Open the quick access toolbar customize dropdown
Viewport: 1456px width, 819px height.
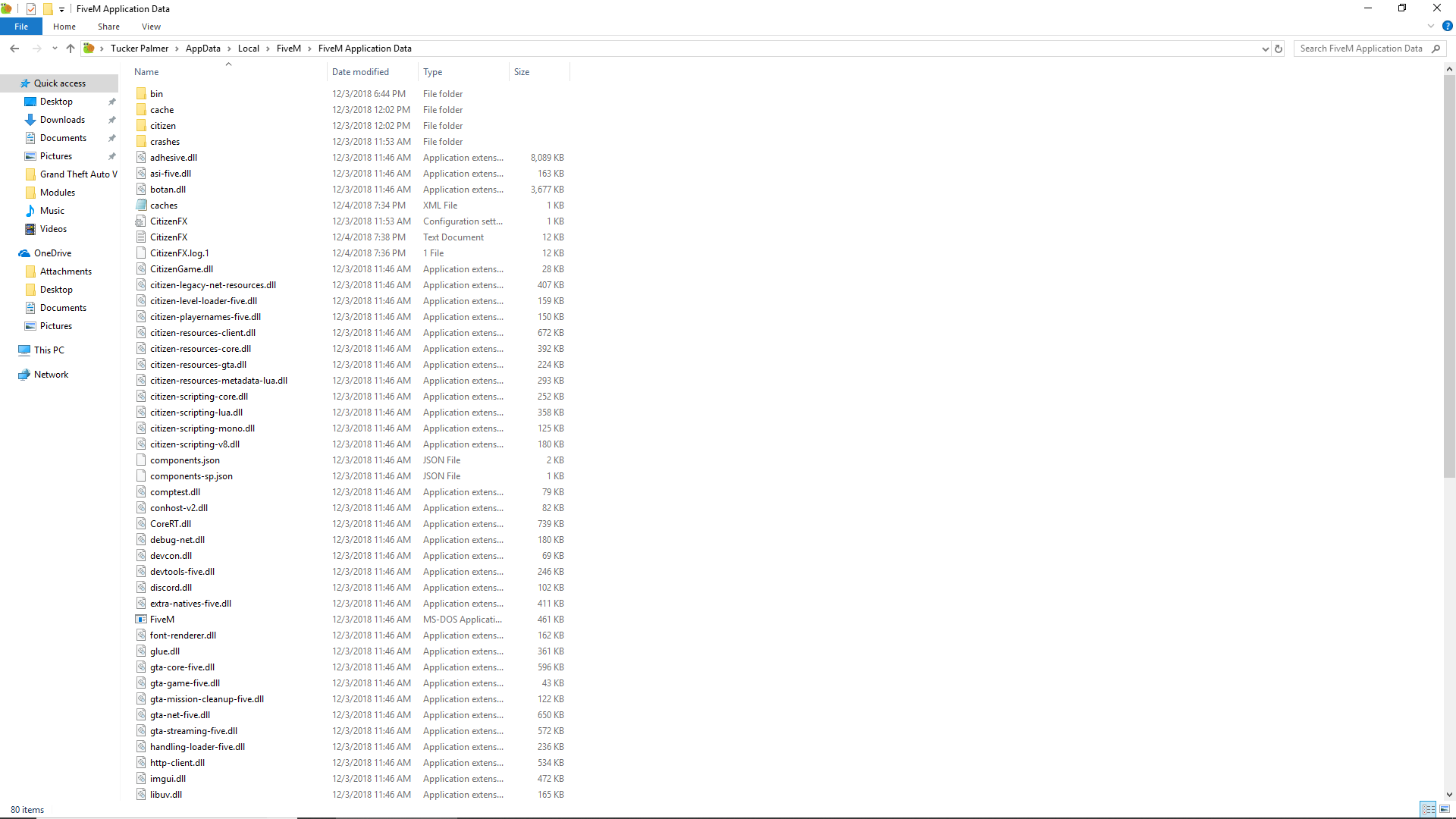point(61,8)
